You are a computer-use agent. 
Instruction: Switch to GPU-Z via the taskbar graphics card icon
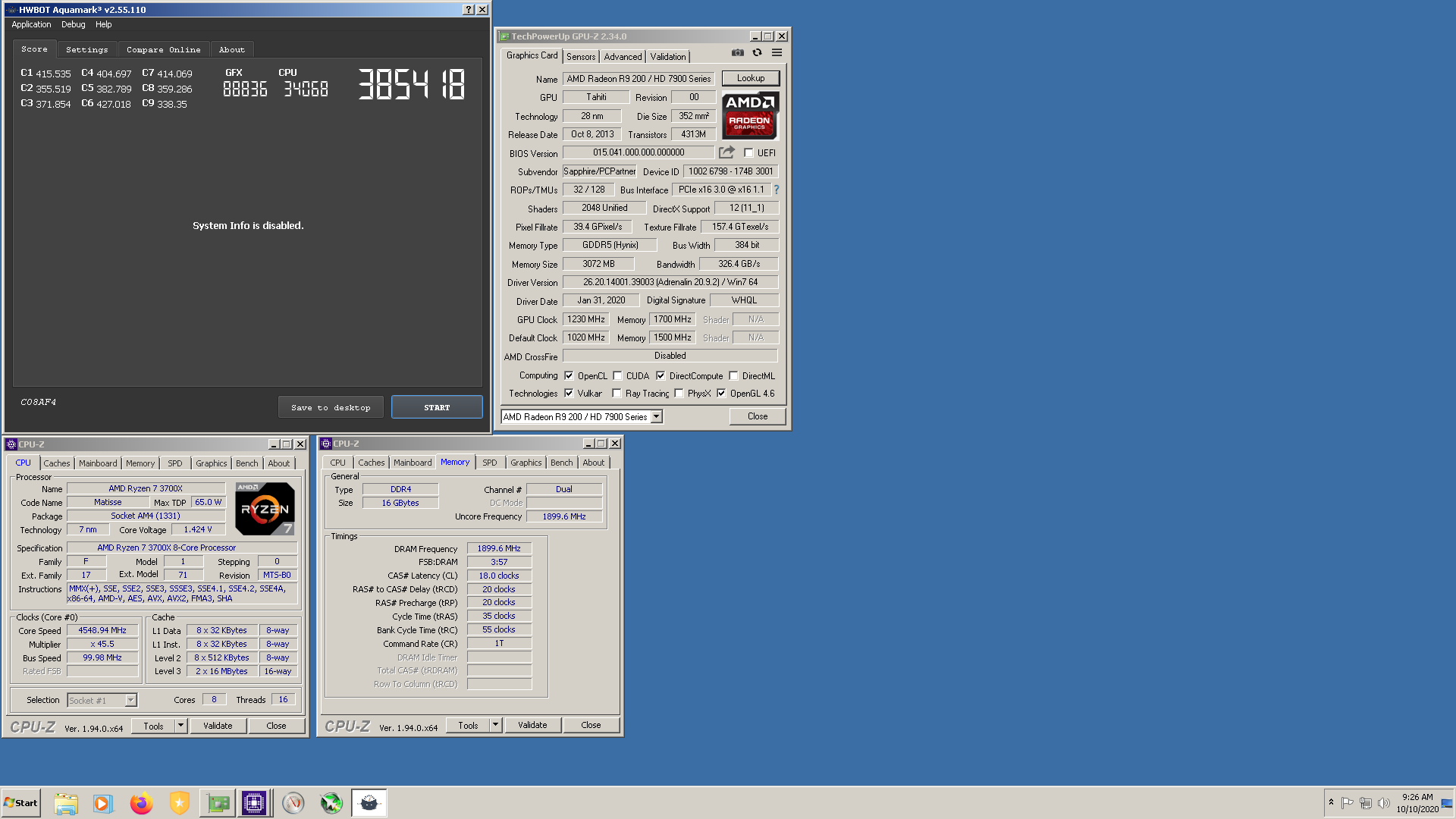[x=218, y=803]
